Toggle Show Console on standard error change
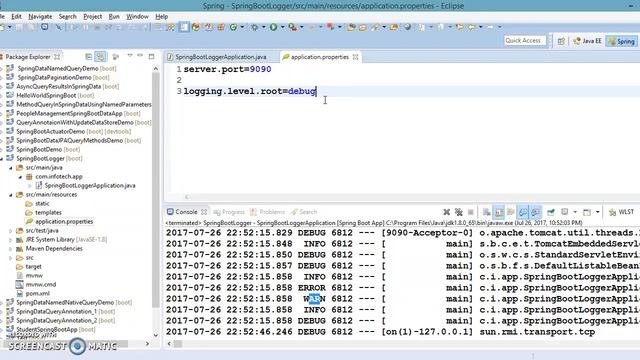Viewport: 640px width, 360px height. pos(536,212)
